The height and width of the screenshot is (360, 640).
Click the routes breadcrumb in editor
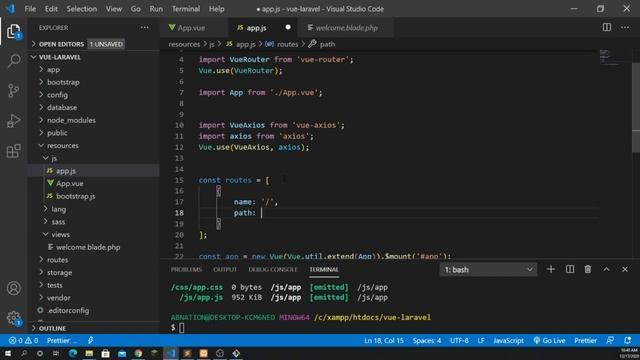click(x=287, y=44)
